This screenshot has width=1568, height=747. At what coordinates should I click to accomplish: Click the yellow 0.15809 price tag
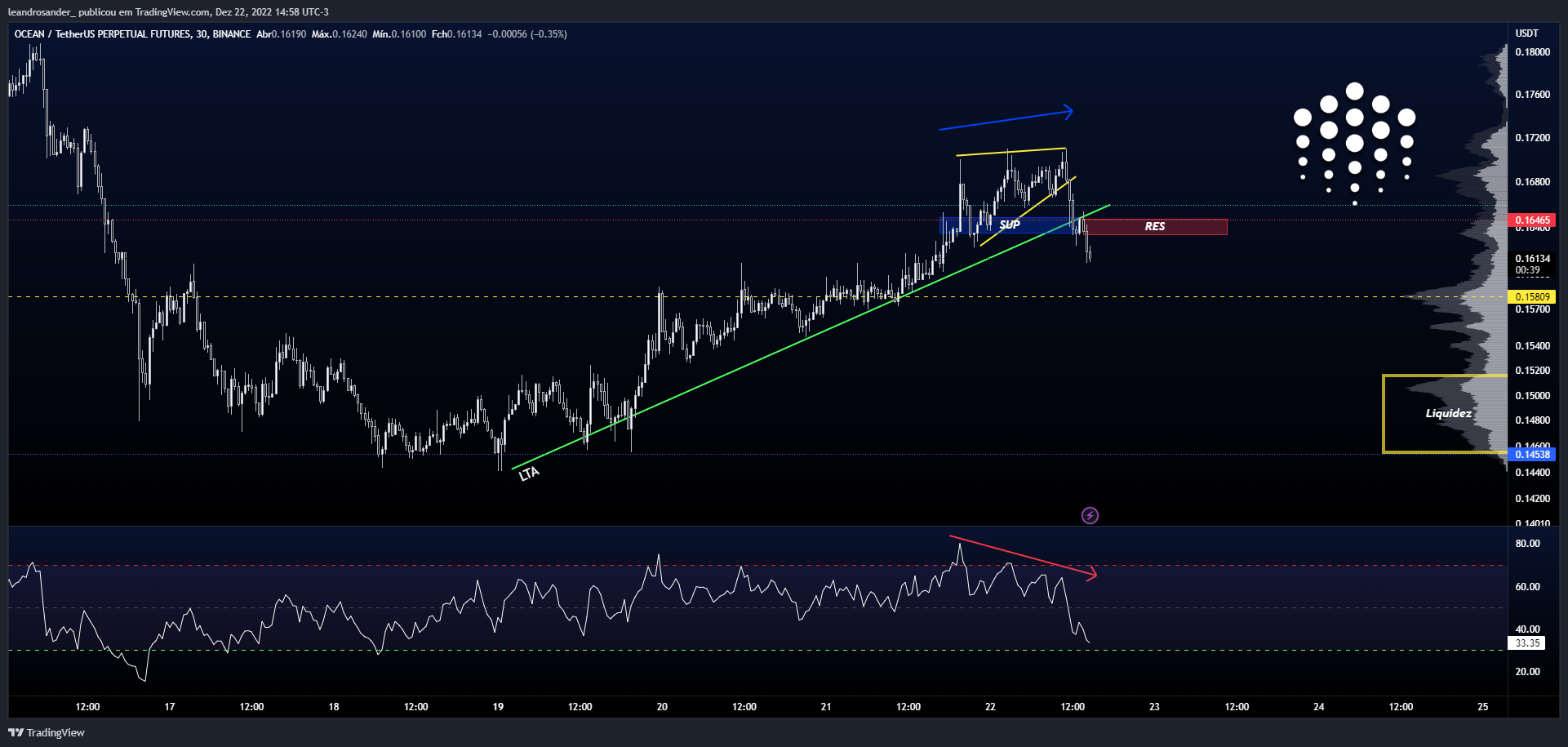click(x=1532, y=297)
